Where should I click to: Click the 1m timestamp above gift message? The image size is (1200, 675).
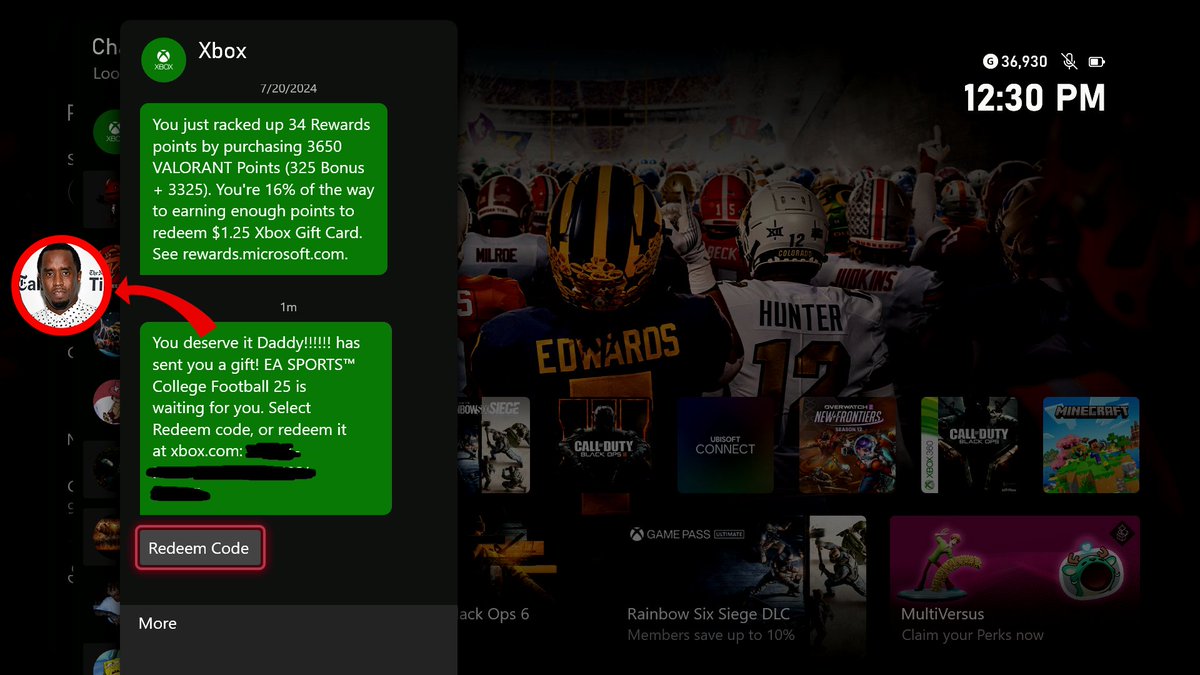click(288, 307)
